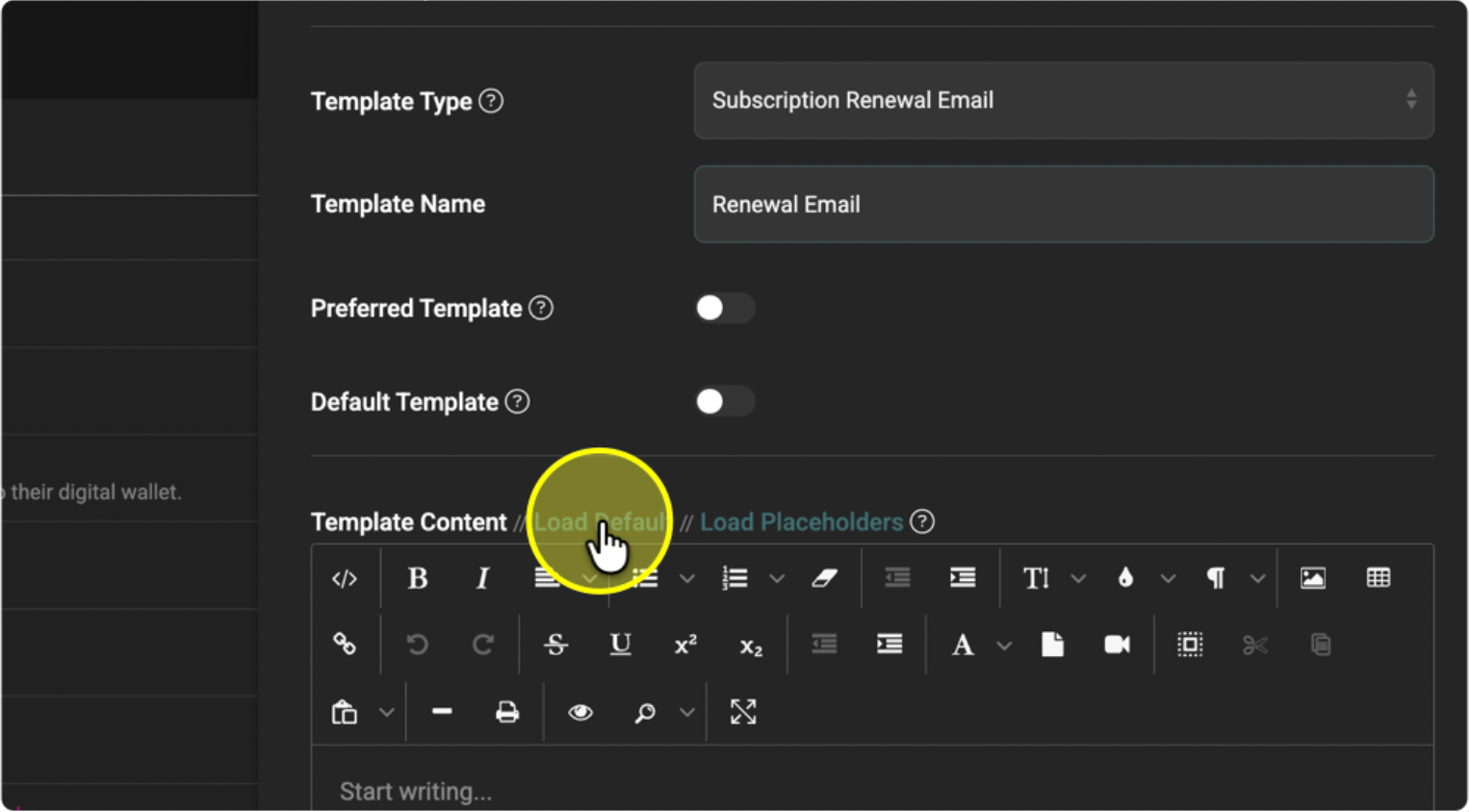Image resolution: width=1469 pixels, height=812 pixels.
Task: Expand the ordered list style chevron
Action: (x=777, y=579)
